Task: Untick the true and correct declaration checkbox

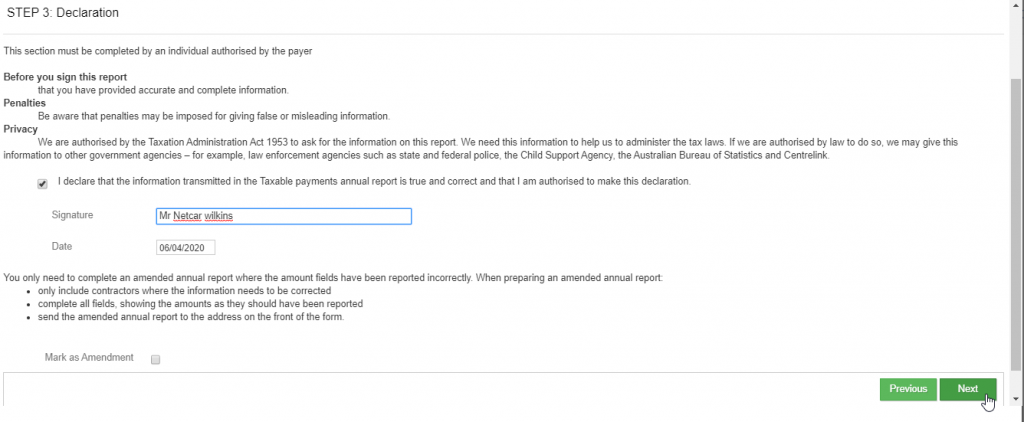Action: point(42,184)
